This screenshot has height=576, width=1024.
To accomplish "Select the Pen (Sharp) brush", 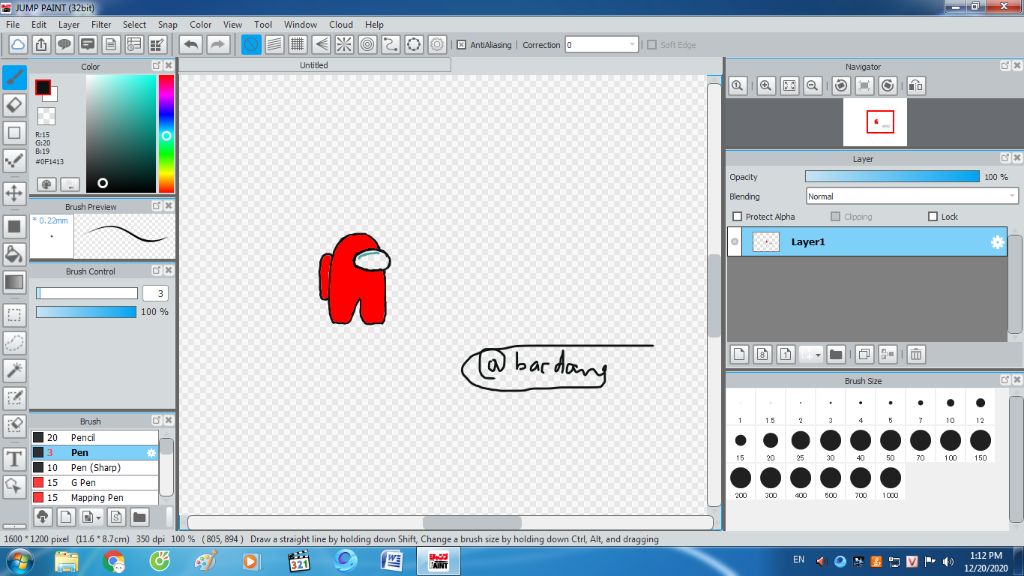I will [x=95, y=468].
